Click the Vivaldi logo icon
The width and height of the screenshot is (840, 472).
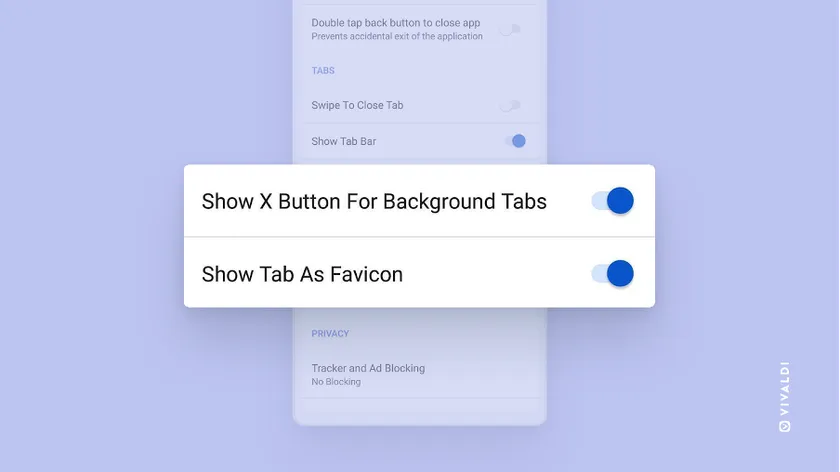tap(785, 426)
